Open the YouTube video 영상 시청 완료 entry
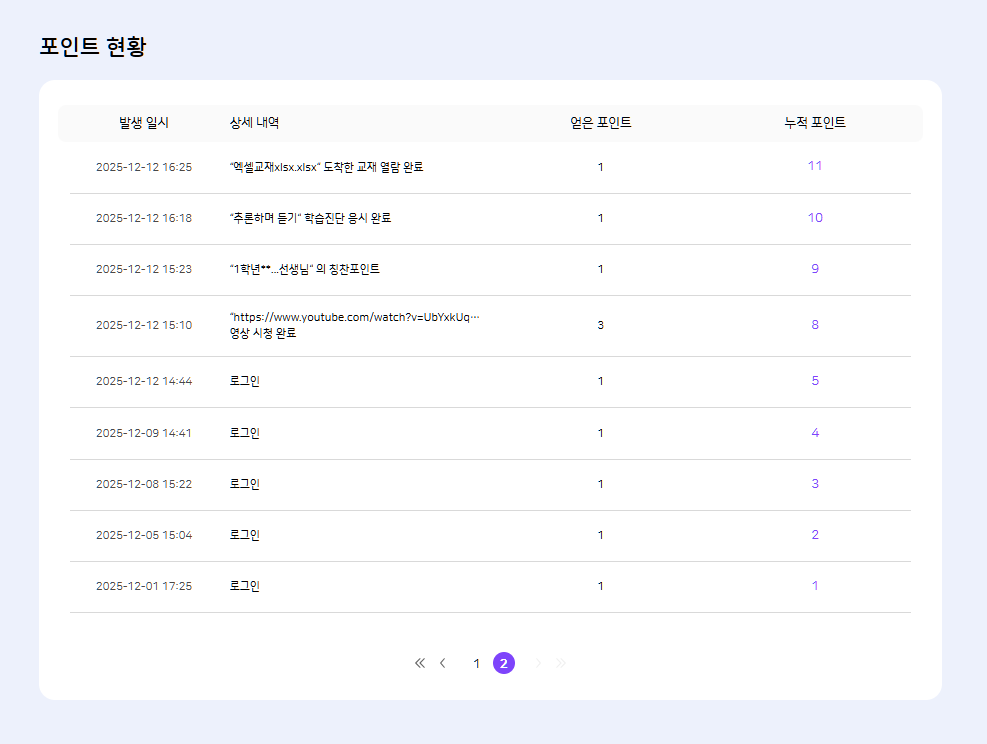The image size is (987, 744). [354, 325]
